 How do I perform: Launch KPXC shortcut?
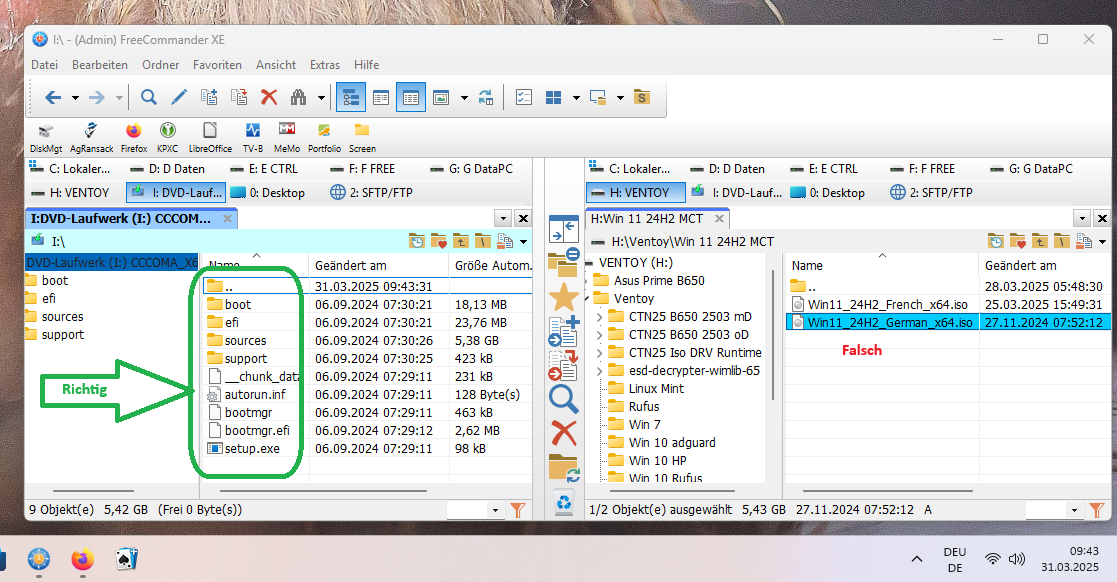(167, 138)
